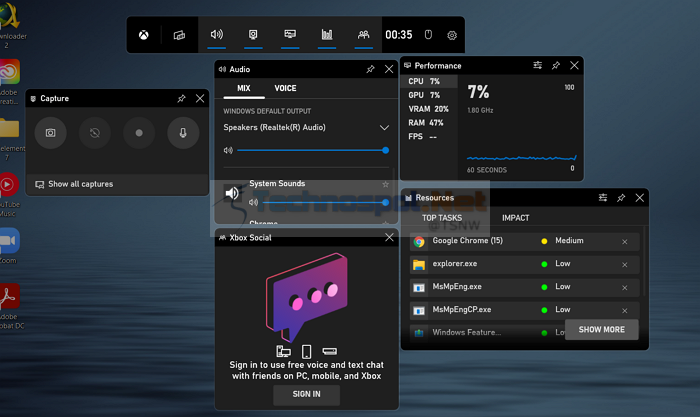Click the Google Chrome icon in Resources

point(419,242)
